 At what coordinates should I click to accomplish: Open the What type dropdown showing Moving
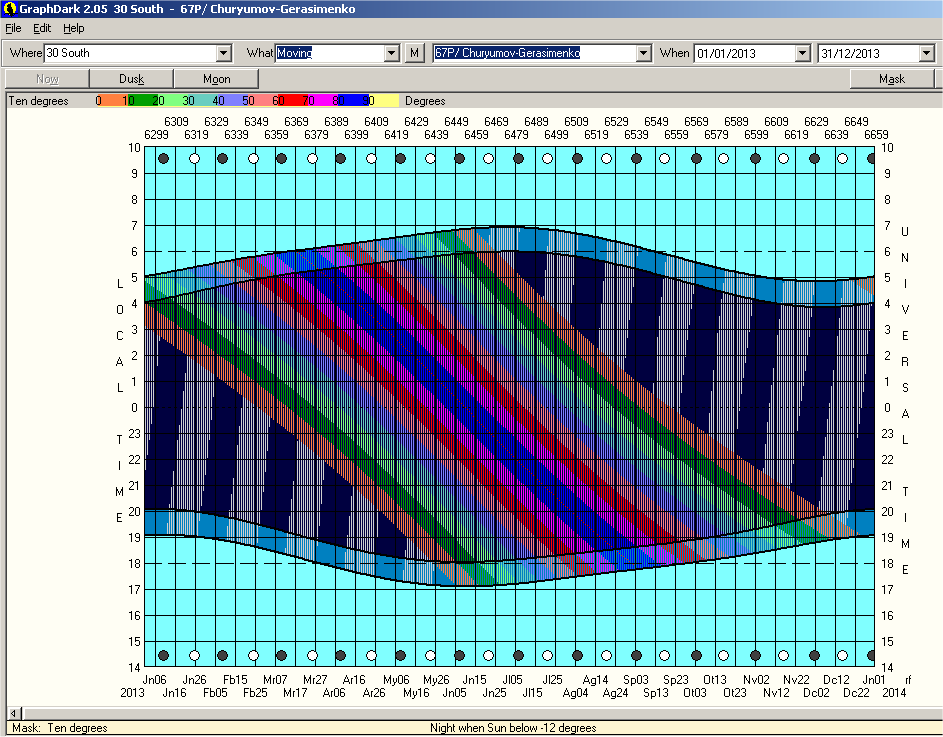pos(392,53)
